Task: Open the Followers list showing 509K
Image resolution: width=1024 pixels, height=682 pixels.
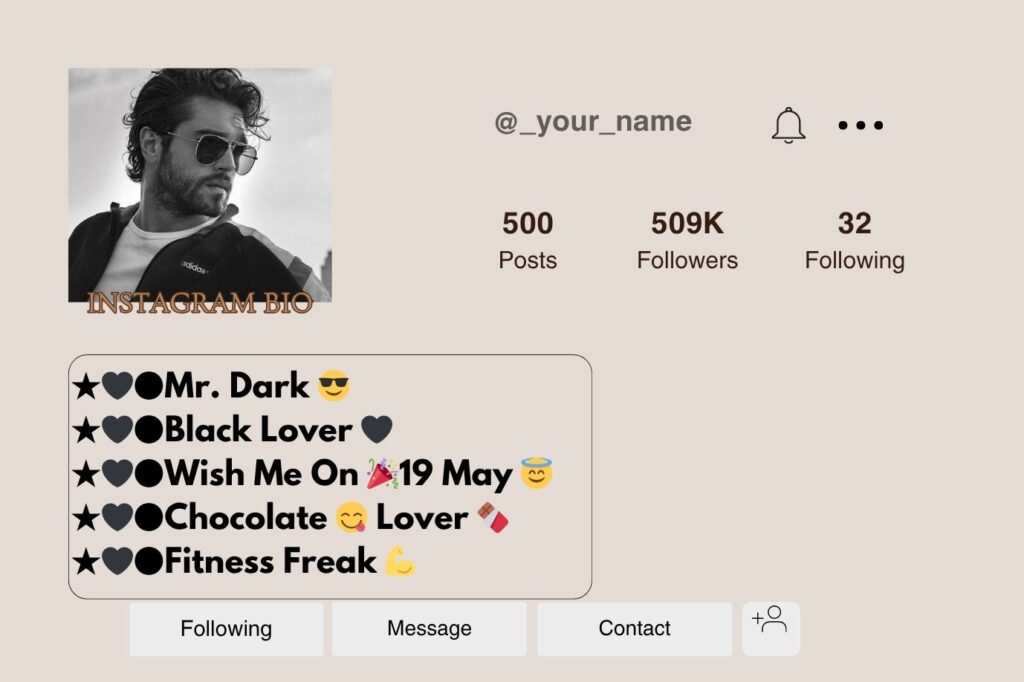Action: click(688, 240)
